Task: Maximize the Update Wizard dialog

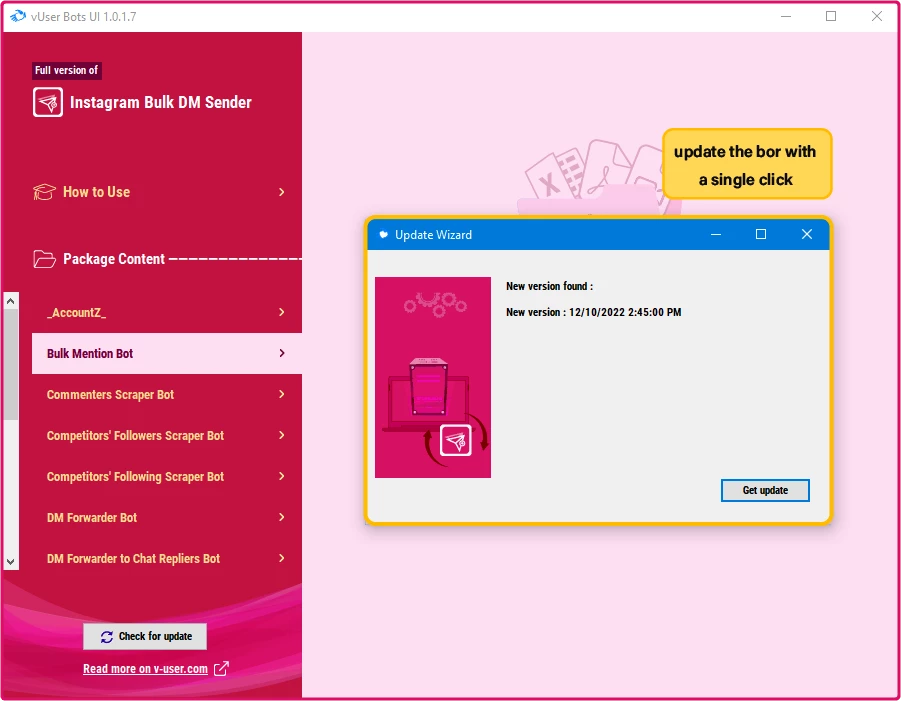Action: (761, 234)
